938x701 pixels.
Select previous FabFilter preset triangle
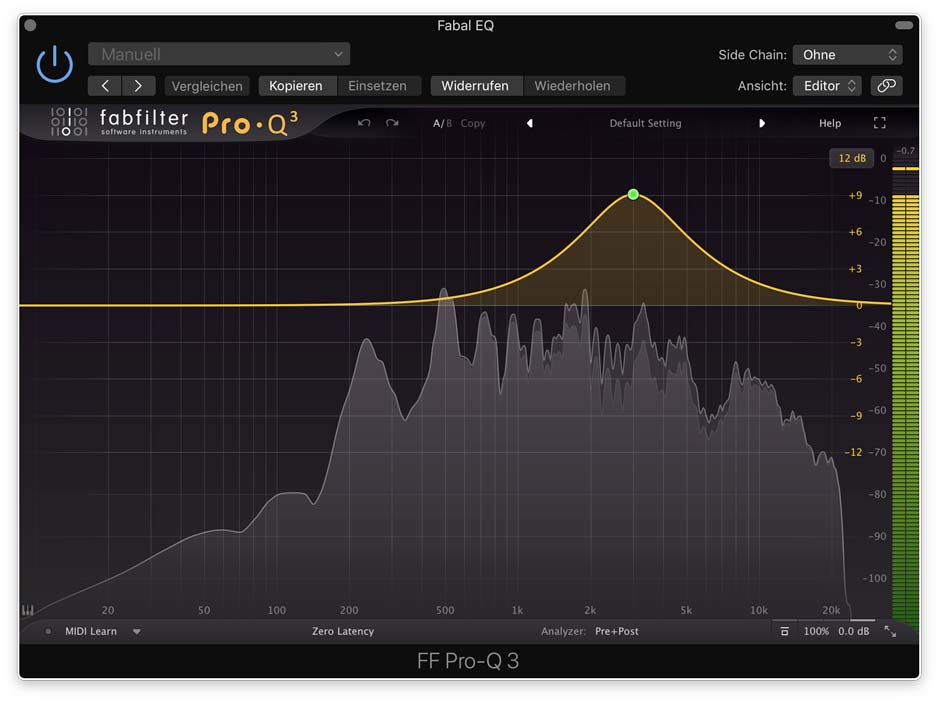click(529, 123)
